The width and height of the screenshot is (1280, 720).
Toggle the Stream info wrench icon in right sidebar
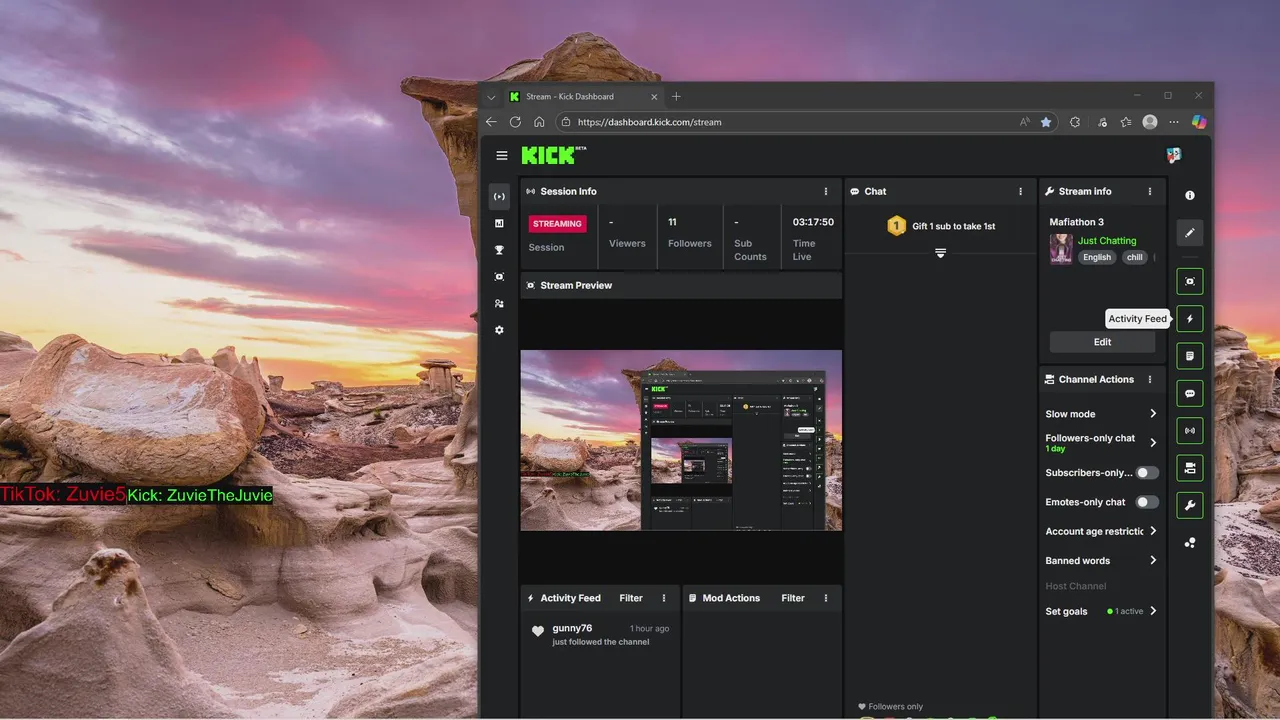click(x=1190, y=505)
